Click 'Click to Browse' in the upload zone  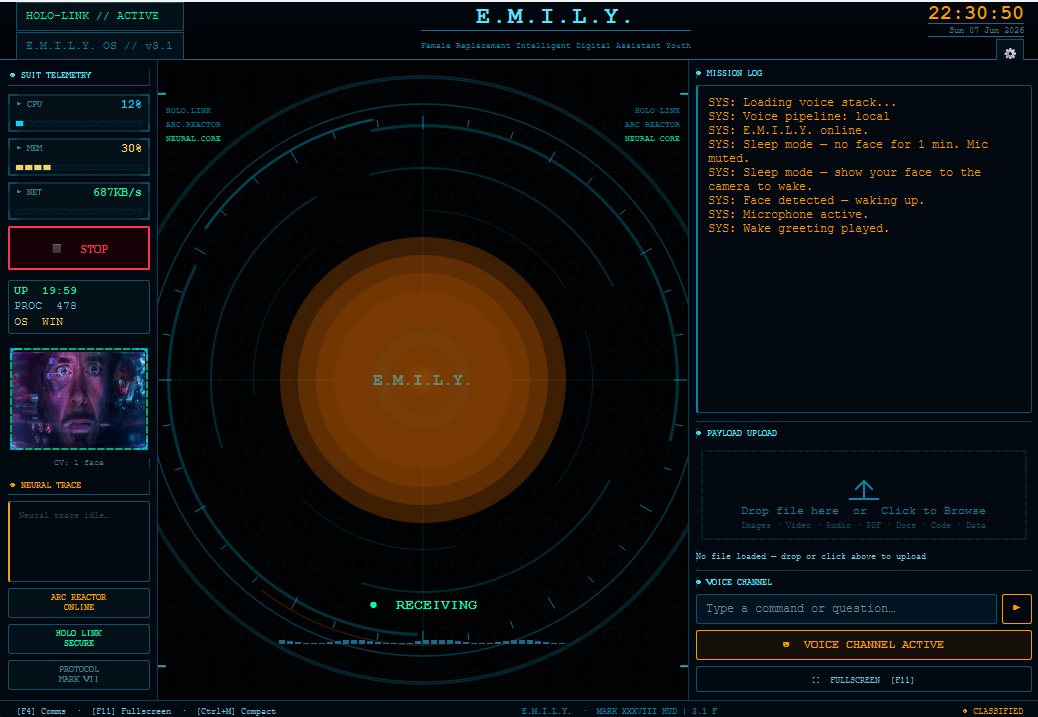(933, 510)
